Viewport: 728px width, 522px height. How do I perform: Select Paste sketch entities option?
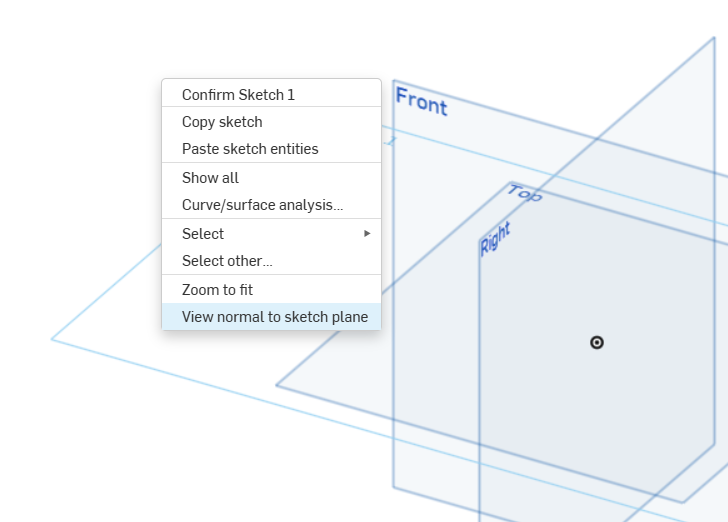[250, 149]
